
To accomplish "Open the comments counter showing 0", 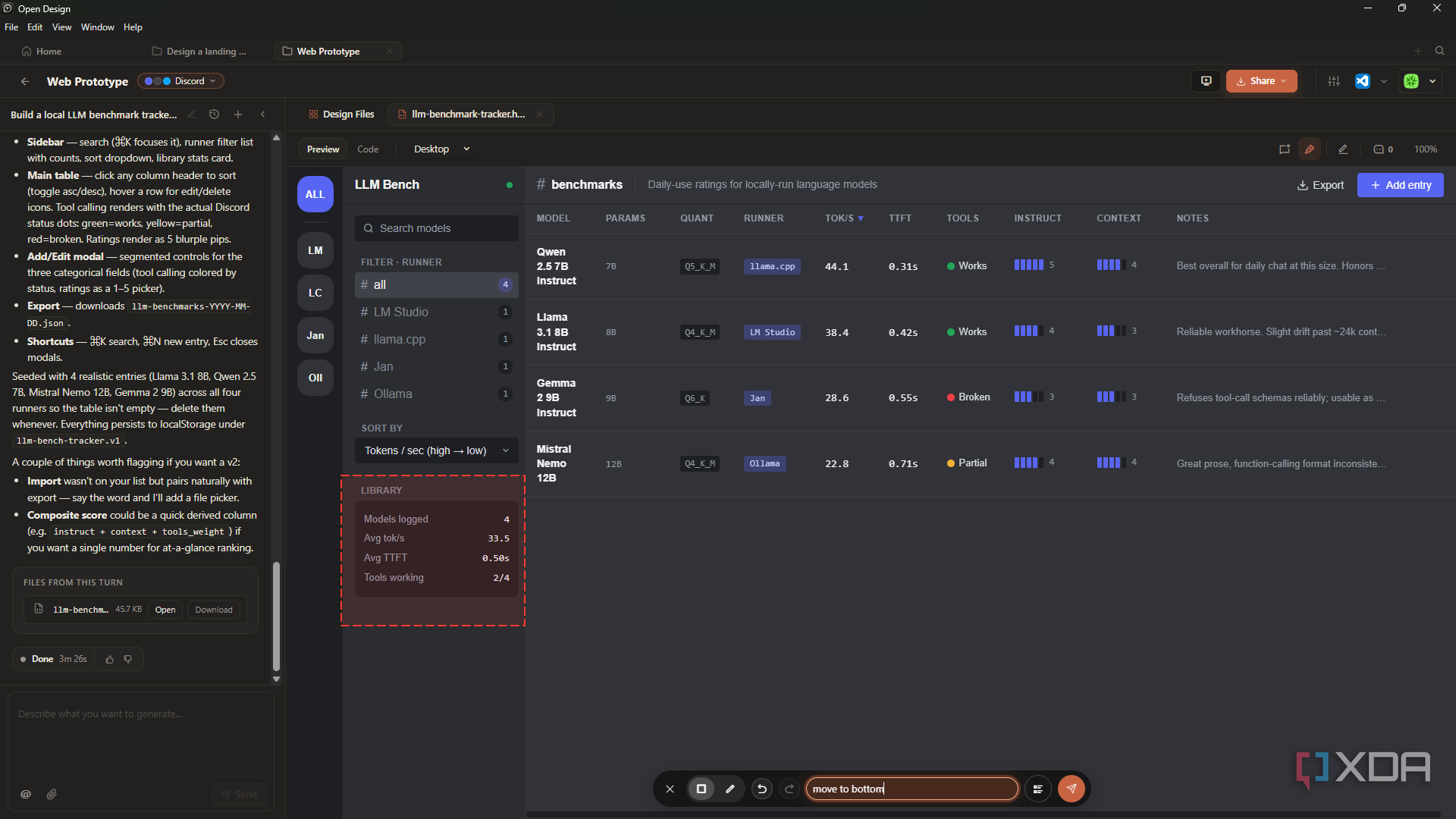I will [x=1383, y=149].
